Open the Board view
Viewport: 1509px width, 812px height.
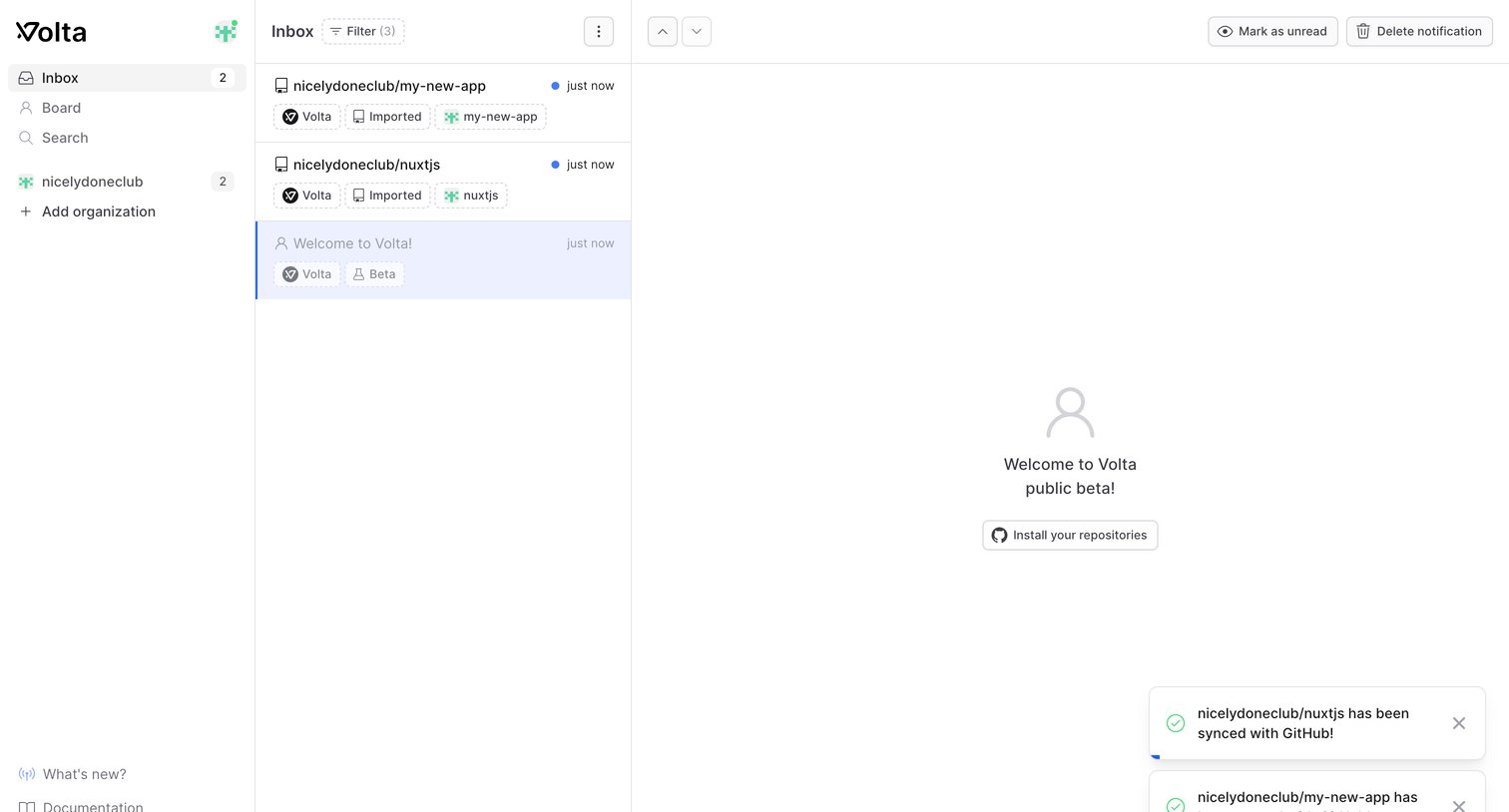(61, 108)
